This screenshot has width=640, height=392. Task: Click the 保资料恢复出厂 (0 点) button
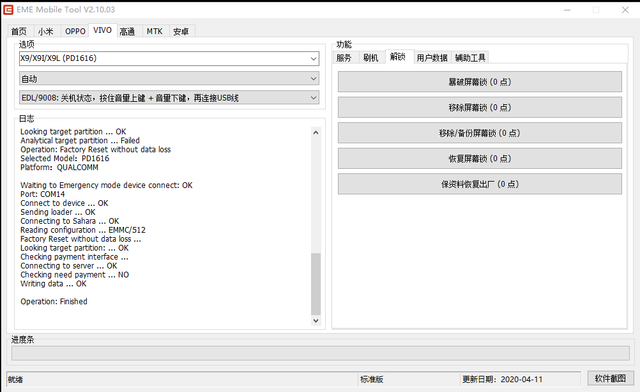coord(480,184)
